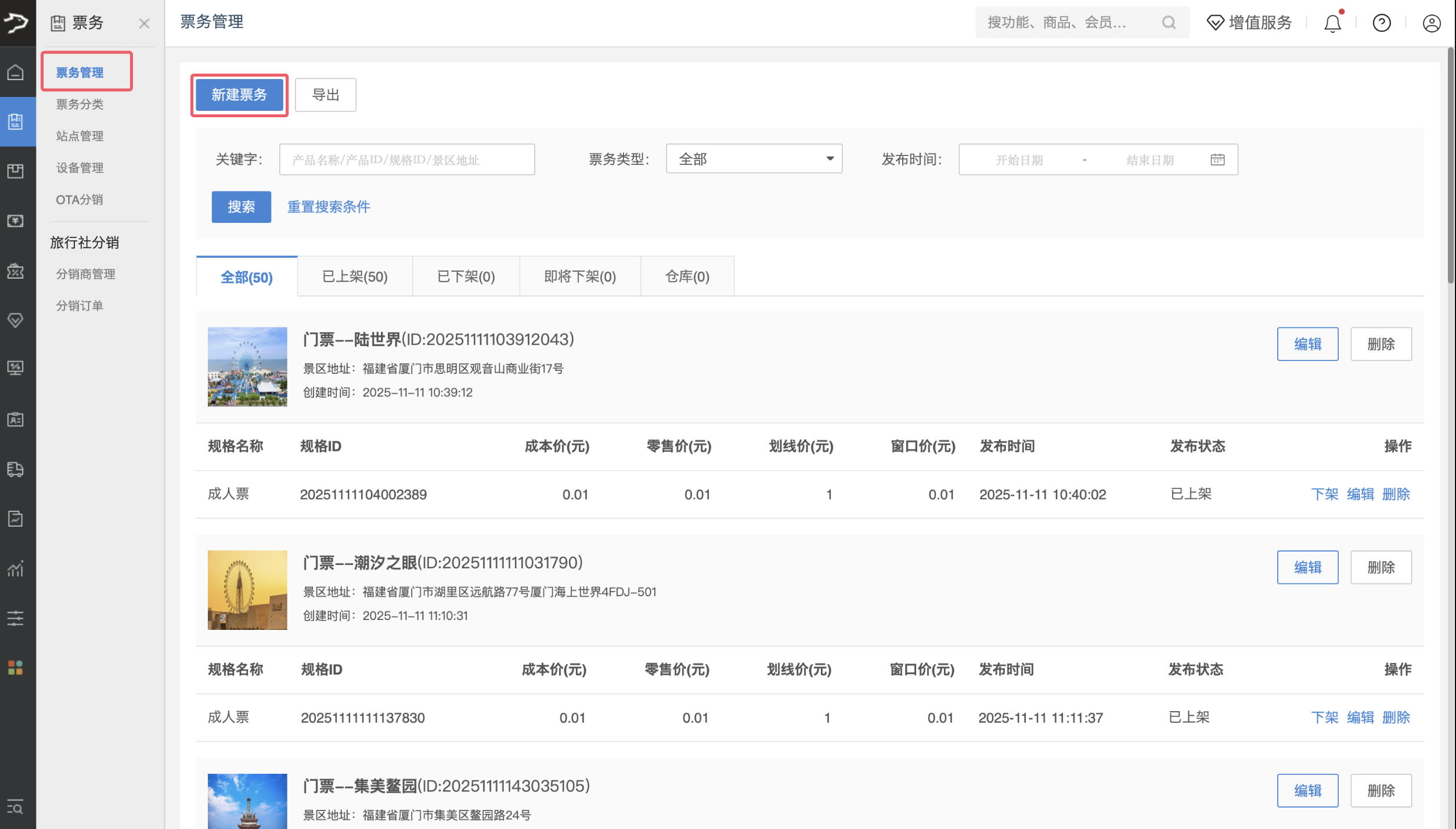Click the delivery truck icon in sidebar
This screenshot has height=829, width=1456.
pyautogui.click(x=16, y=469)
